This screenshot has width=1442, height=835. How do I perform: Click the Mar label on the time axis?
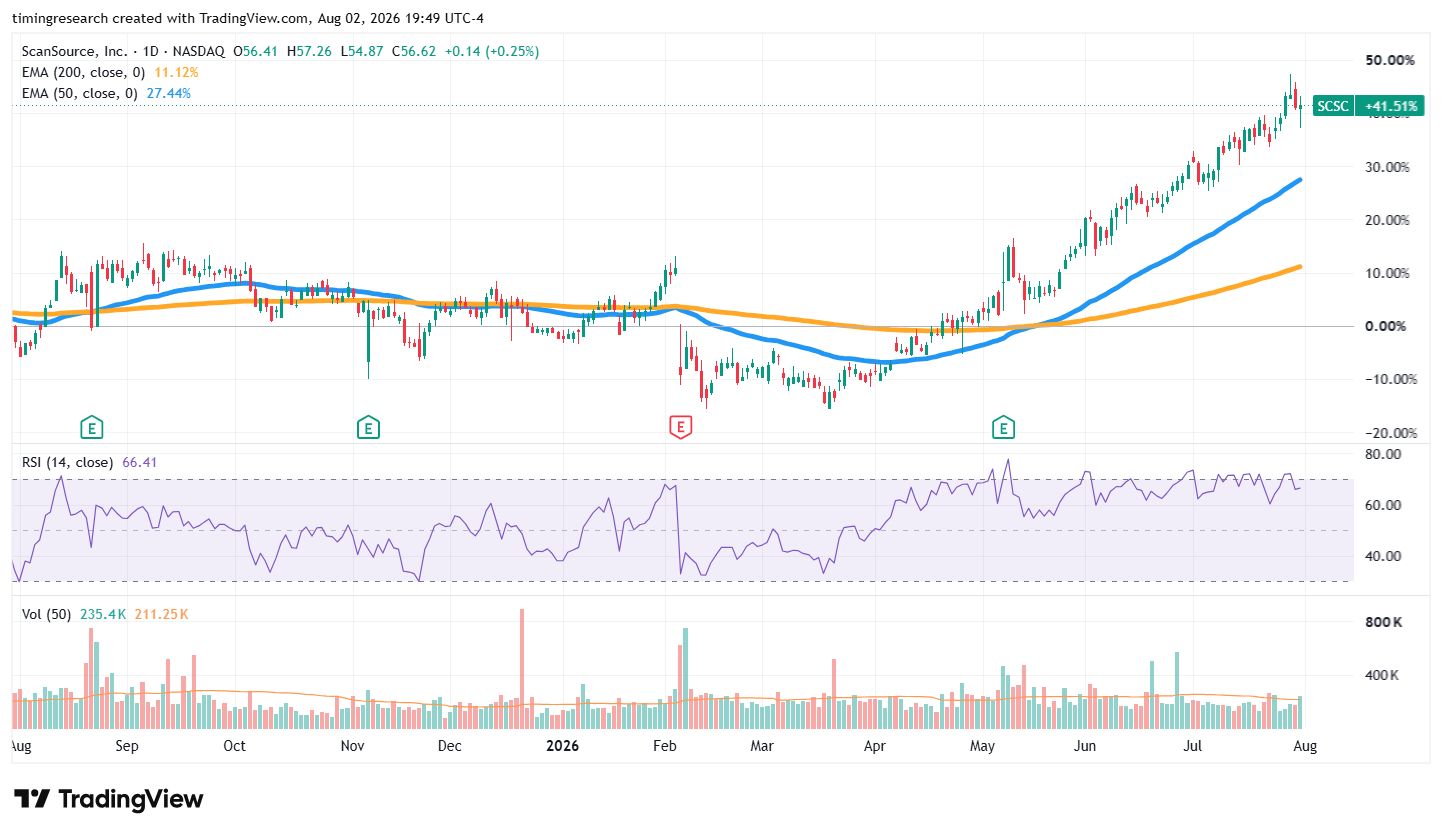763,746
